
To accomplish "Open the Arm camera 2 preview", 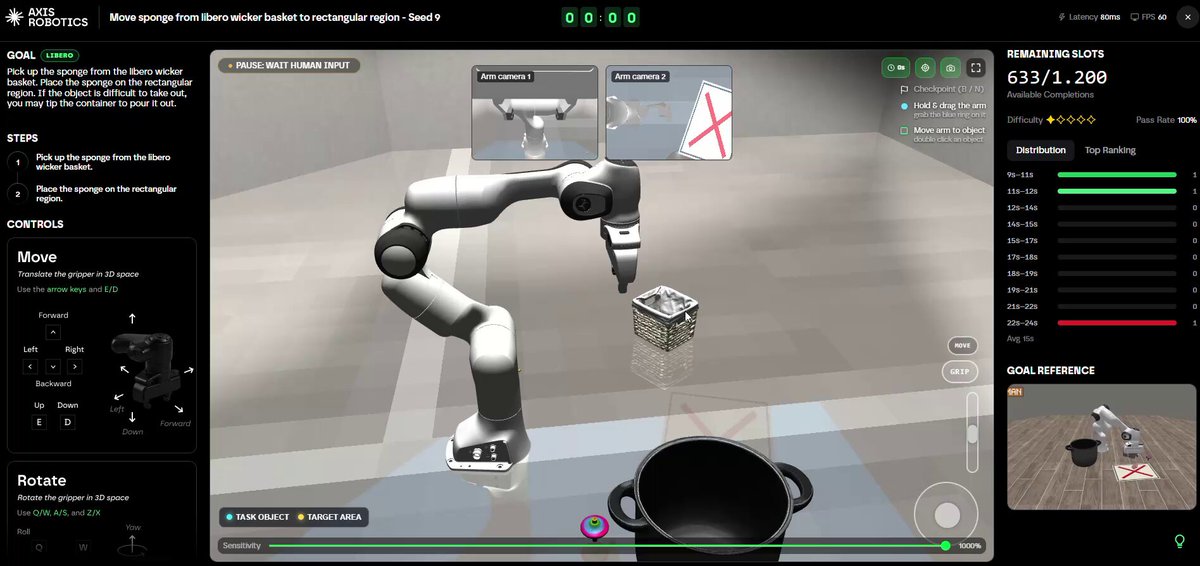I will [x=669, y=114].
